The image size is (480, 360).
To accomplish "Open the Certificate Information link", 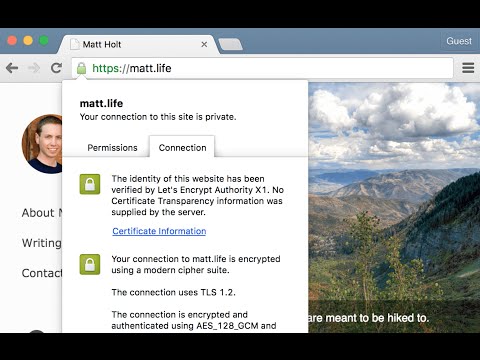I will point(159,231).
